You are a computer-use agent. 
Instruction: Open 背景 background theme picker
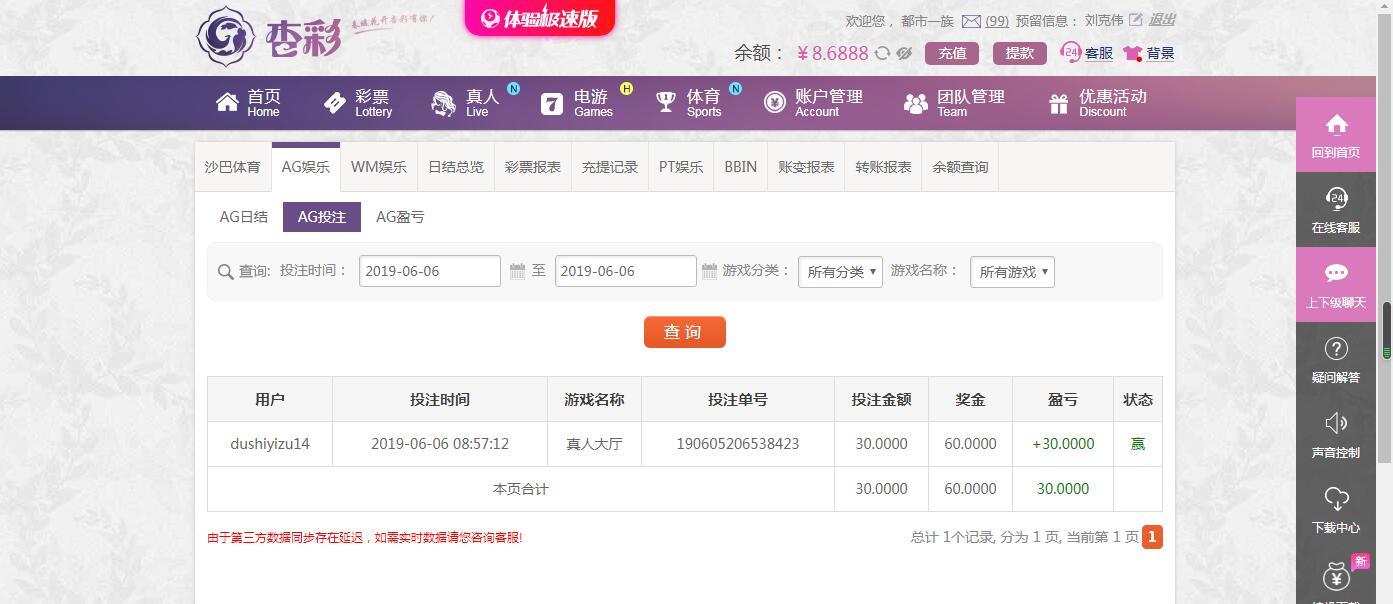click(x=1149, y=53)
